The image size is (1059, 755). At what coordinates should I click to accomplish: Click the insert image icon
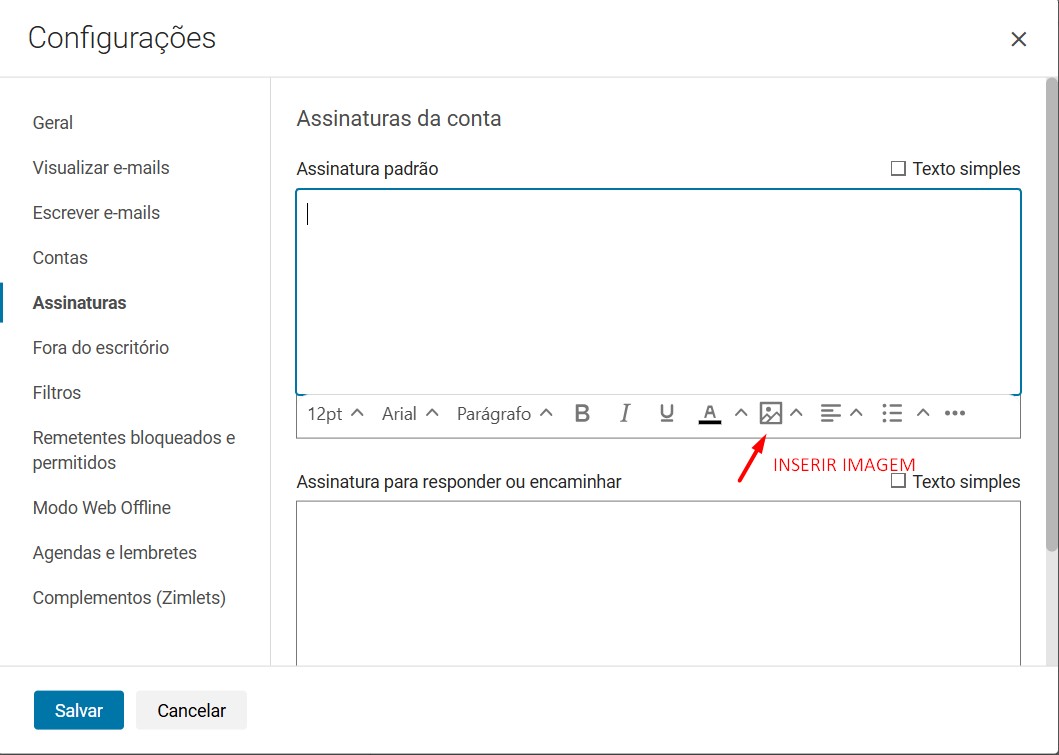click(x=770, y=413)
